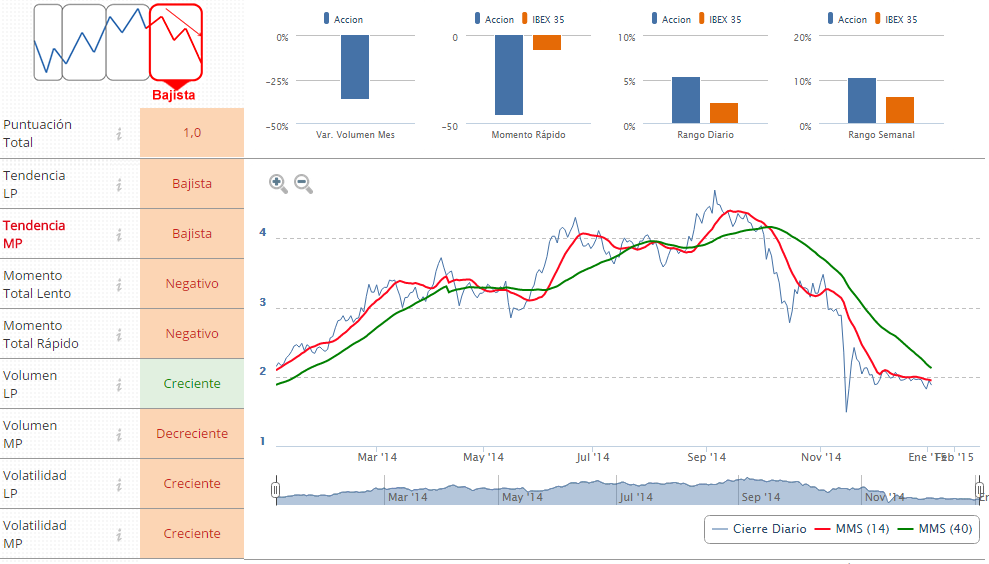989x564 pixels.
Task: Select the Puntuación Total row label
Action: point(37,133)
